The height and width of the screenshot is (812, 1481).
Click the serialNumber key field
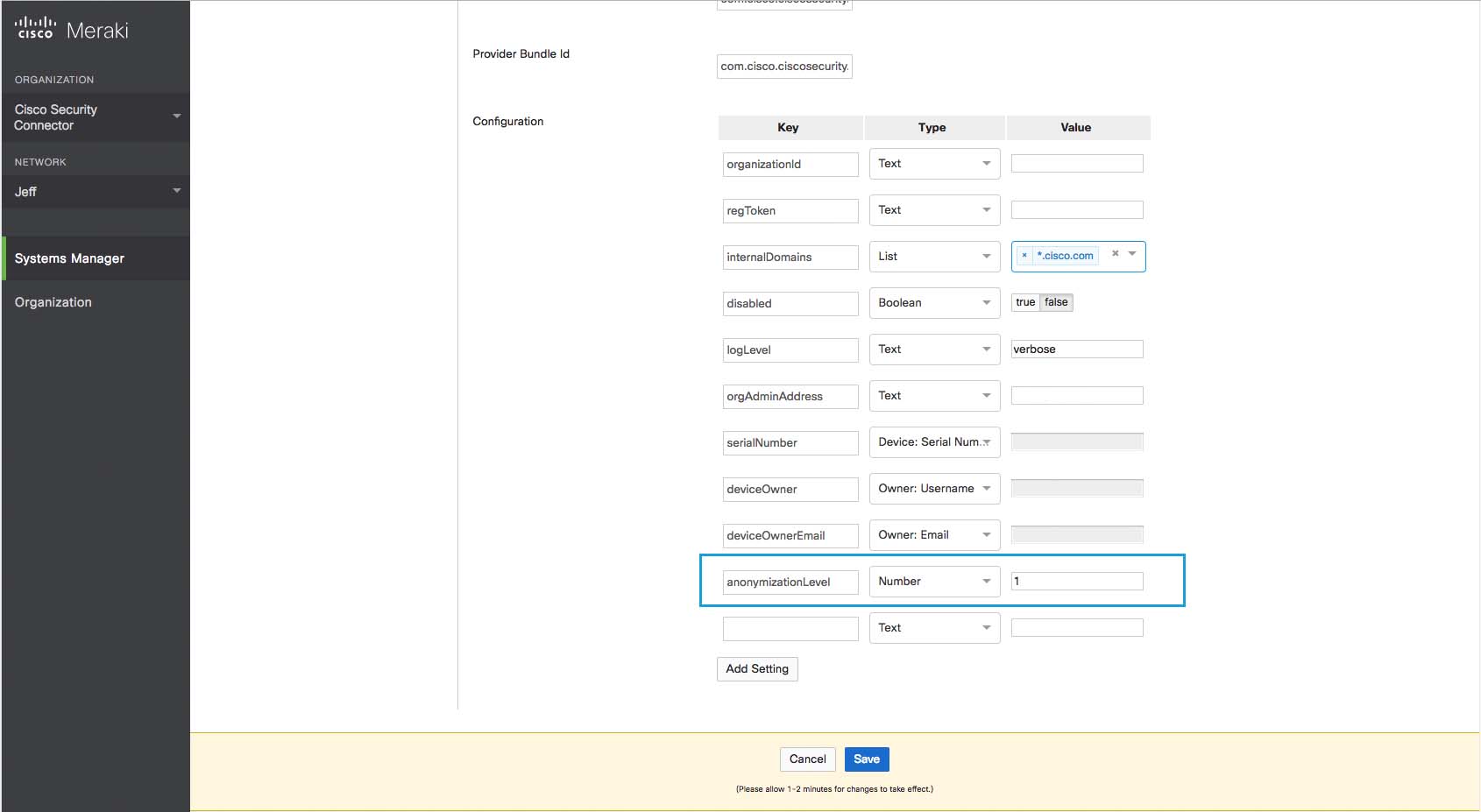pos(790,443)
